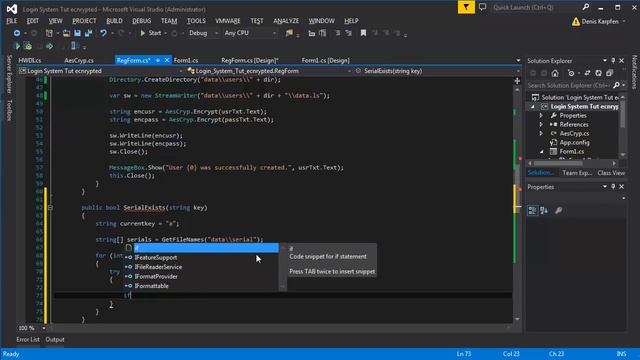Open the PROJECT menu
Screen dimensions: 640x360
click(84, 21)
